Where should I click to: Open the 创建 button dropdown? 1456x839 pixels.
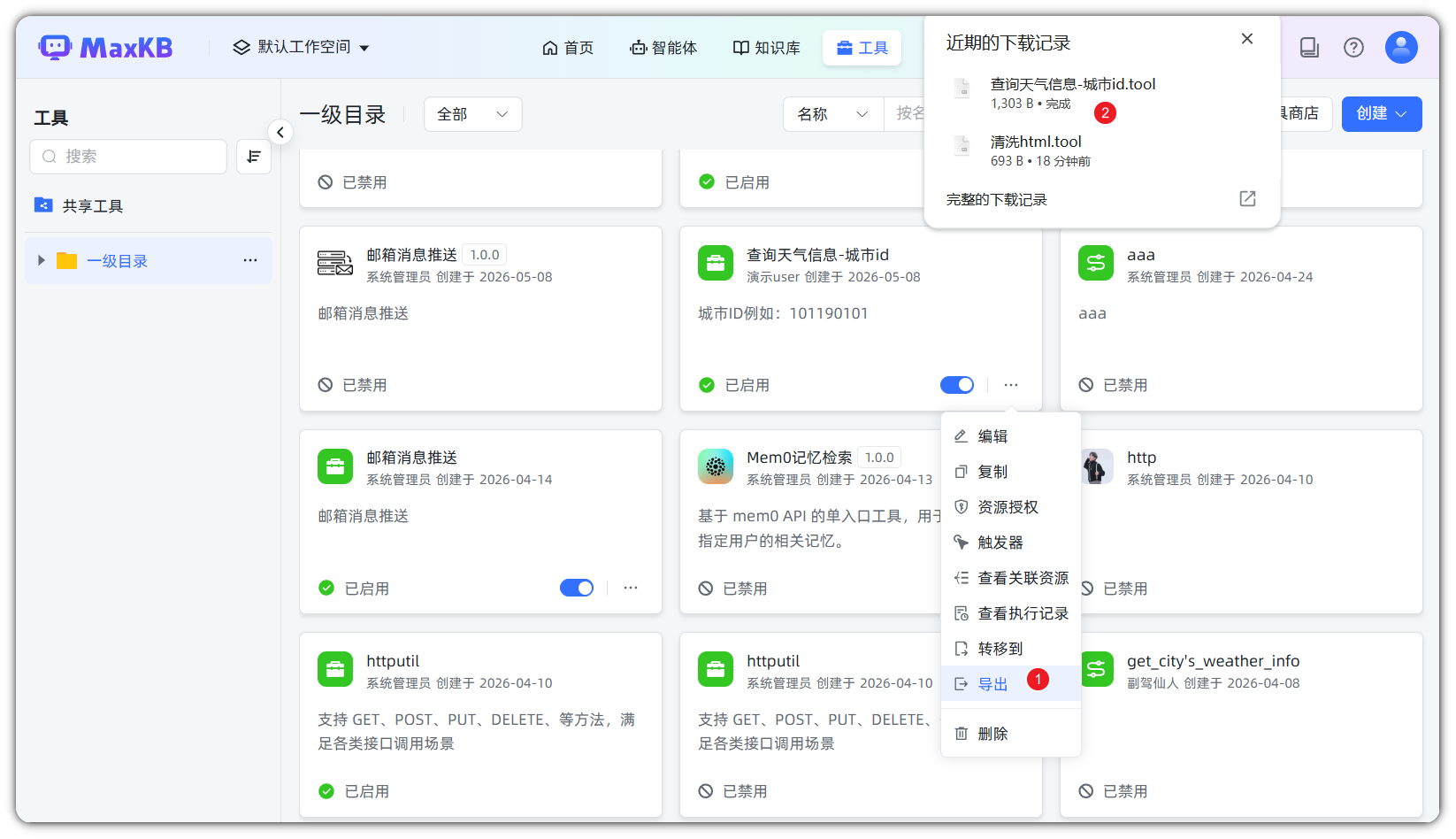(x=1382, y=114)
